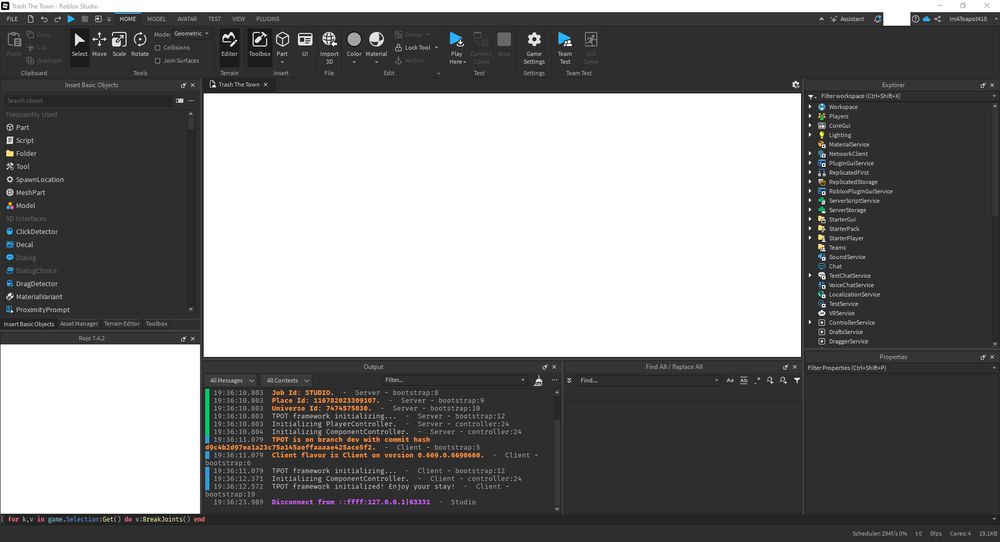Viewport: 1000px width, 542px height.
Task: Select ReplicatedStorage in Explorer
Action: click(x=853, y=182)
